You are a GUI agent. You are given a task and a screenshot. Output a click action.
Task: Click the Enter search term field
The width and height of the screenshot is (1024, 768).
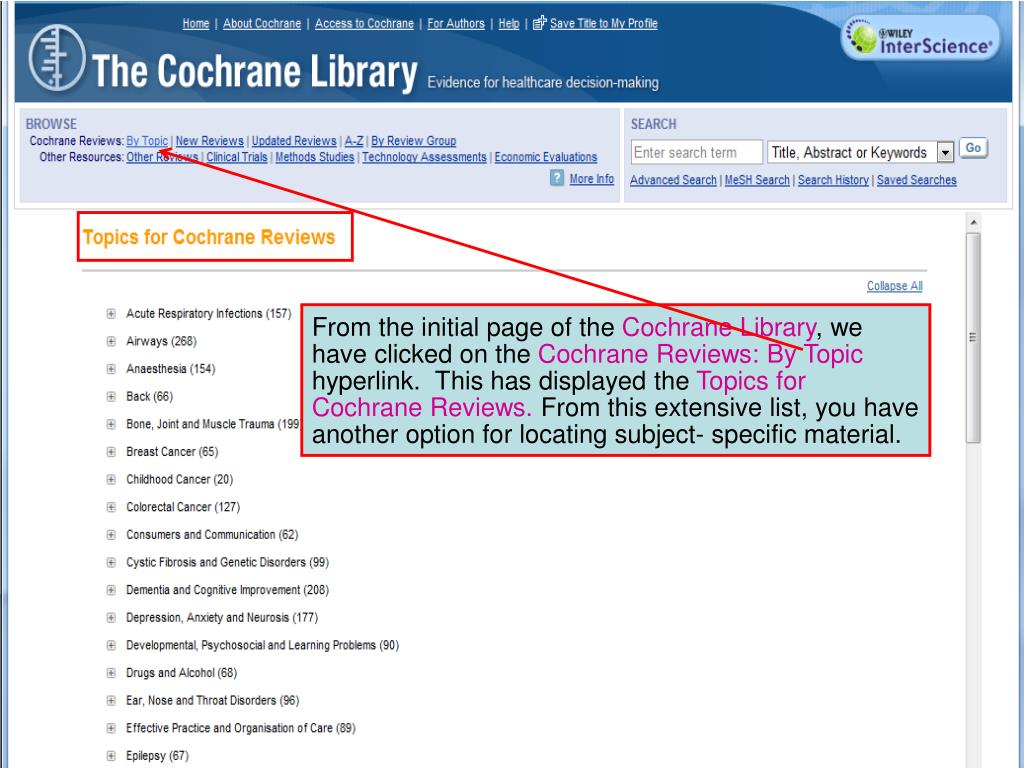(x=696, y=153)
